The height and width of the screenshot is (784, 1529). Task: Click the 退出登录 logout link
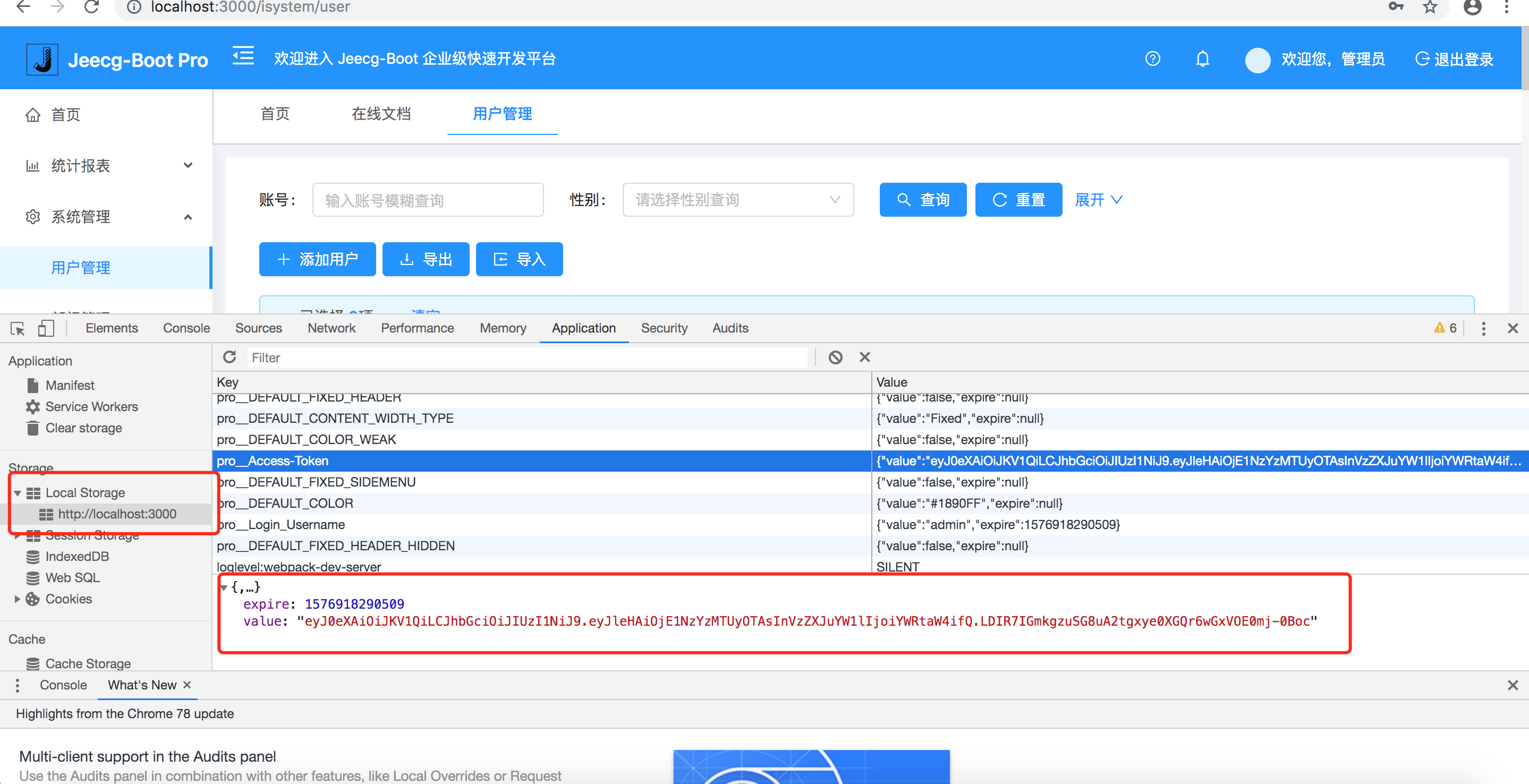[x=1454, y=59]
